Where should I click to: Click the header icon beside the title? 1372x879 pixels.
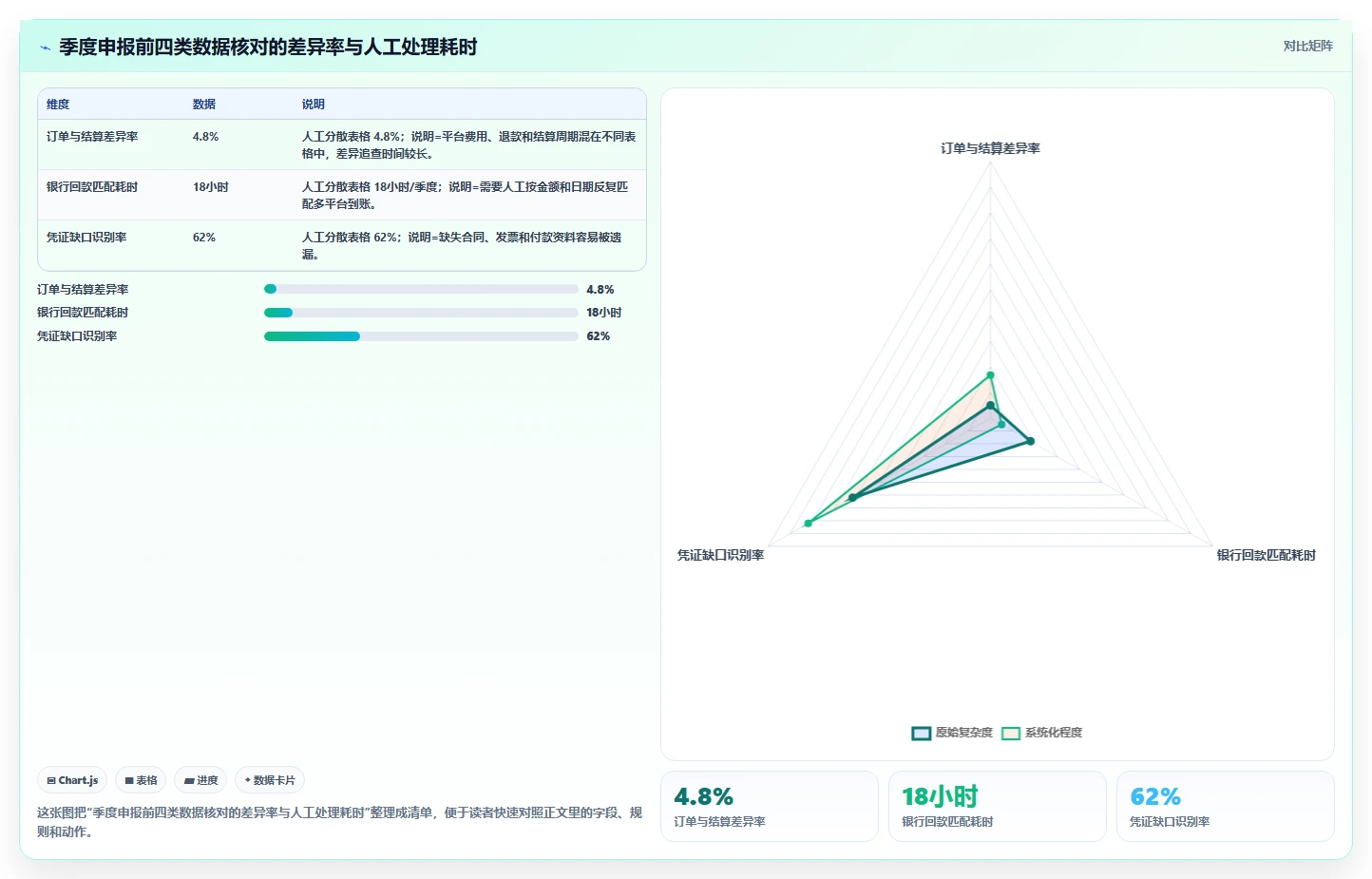pyautogui.click(x=45, y=48)
